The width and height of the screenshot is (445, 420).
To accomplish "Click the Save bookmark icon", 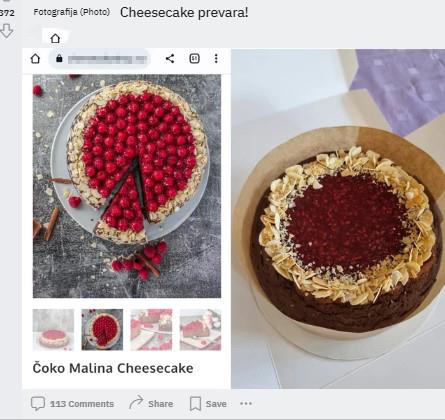I will coord(195,404).
